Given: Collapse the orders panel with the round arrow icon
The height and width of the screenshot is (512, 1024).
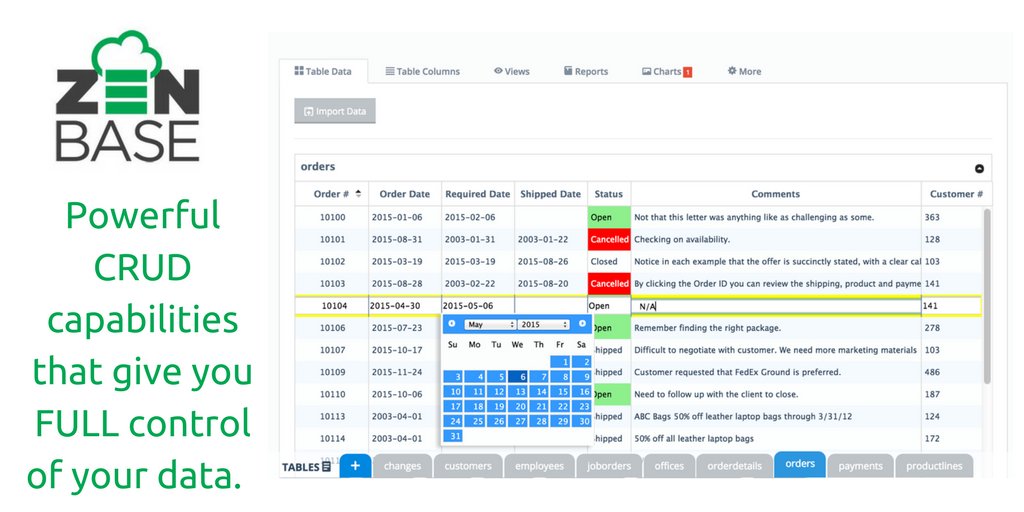Looking at the screenshot, I should click(979, 168).
